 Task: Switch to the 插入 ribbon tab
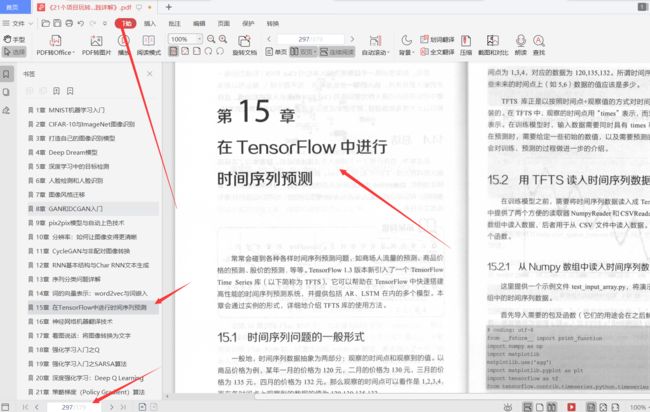point(150,24)
